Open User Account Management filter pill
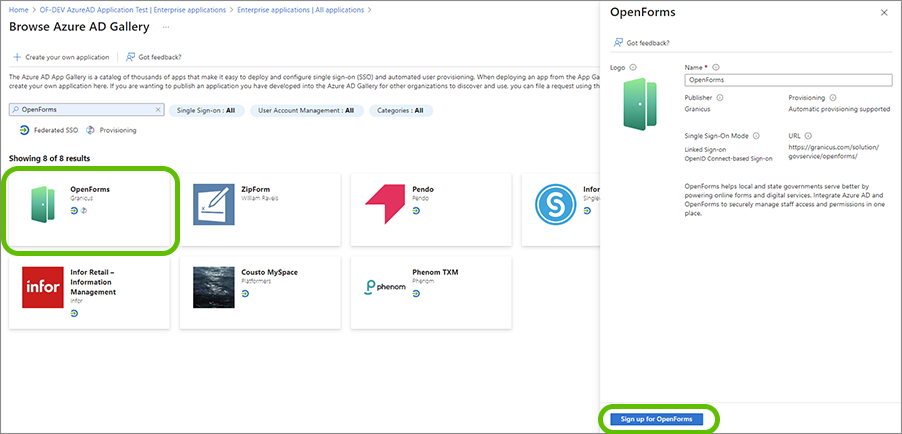Image resolution: width=902 pixels, height=434 pixels. click(x=307, y=111)
